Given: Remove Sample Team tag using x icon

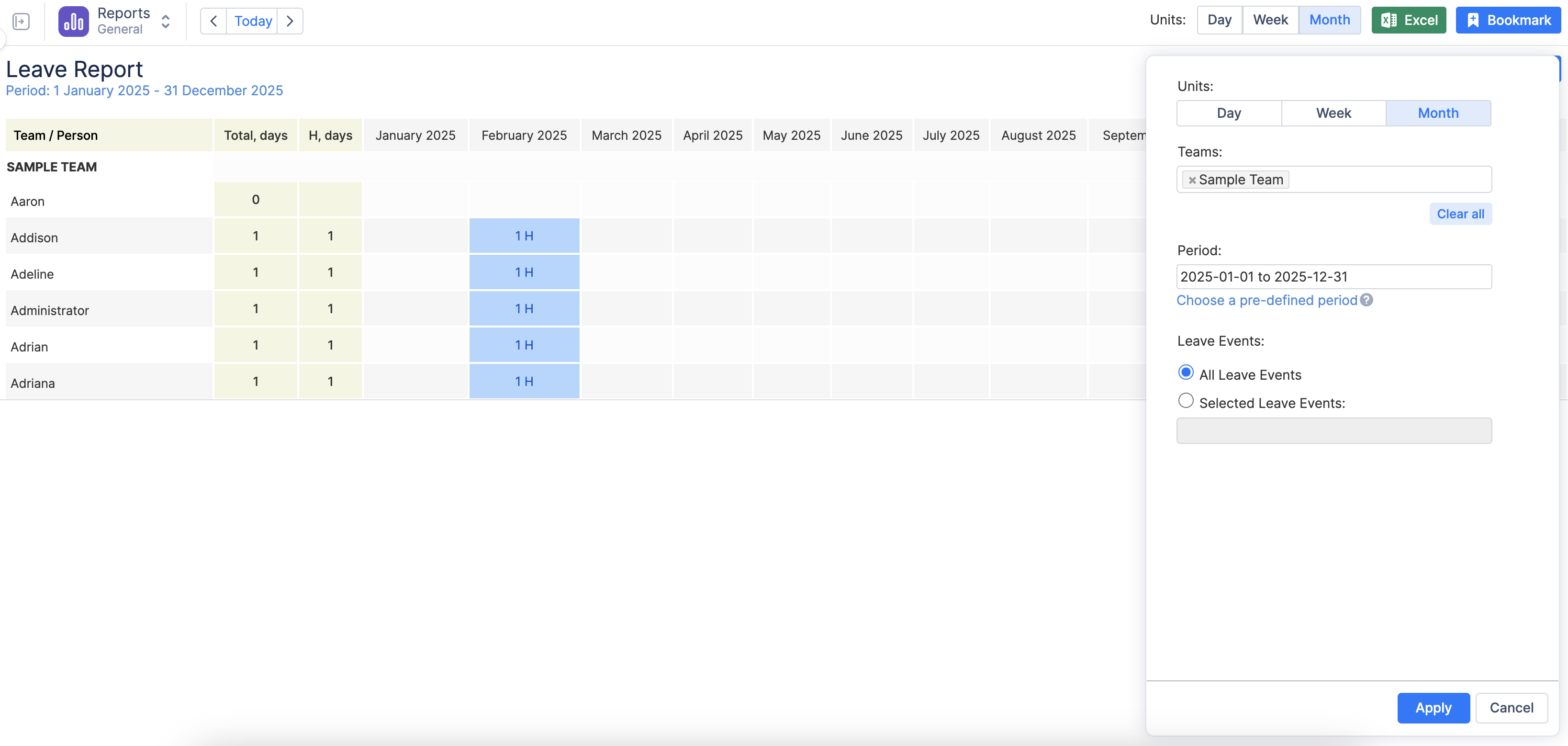Looking at the screenshot, I should pos(1192,180).
